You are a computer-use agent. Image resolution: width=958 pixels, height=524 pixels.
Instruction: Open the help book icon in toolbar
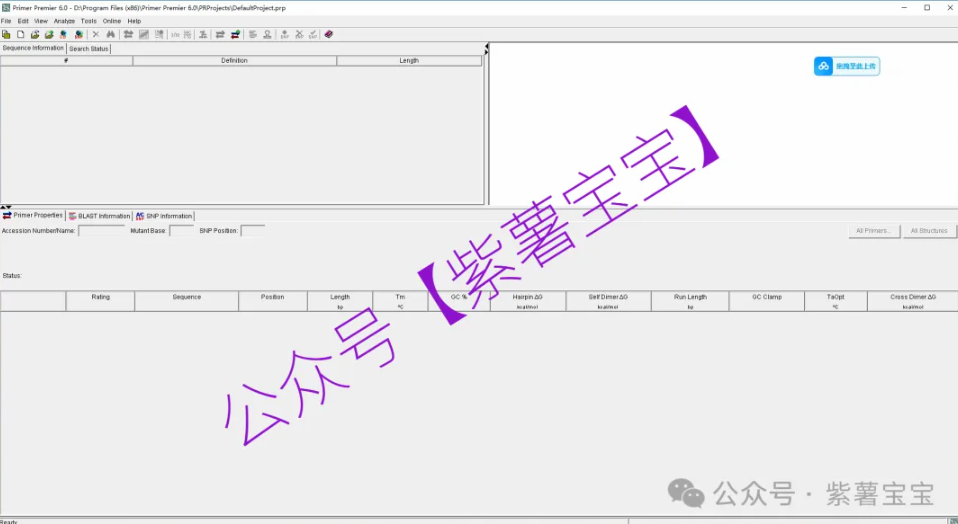pos(329,34)
